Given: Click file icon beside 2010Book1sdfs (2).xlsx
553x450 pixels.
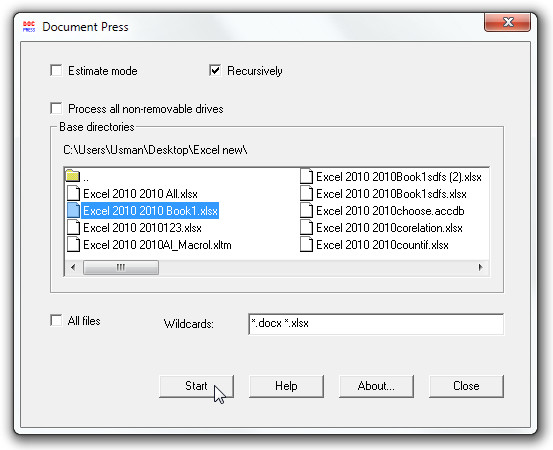Looking at the screenshot, I should (306, 176).
